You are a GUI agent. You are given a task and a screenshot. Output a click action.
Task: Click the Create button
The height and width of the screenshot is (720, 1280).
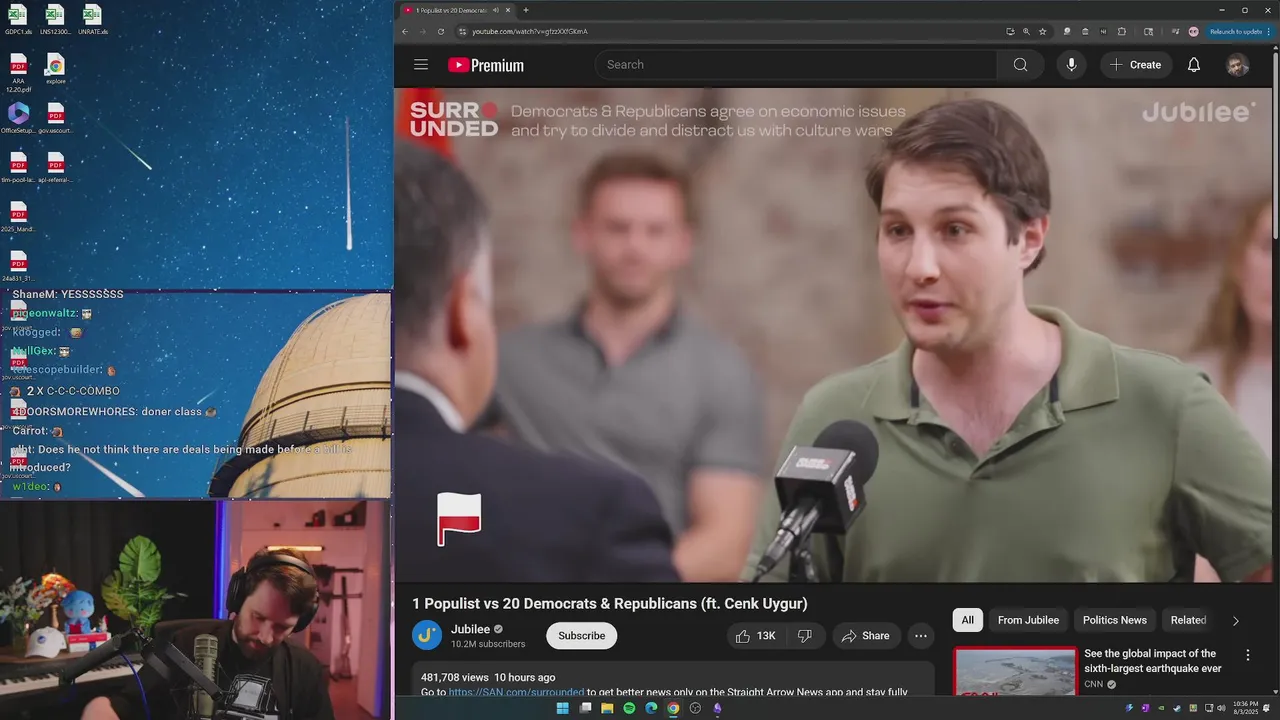point(1135,65)
